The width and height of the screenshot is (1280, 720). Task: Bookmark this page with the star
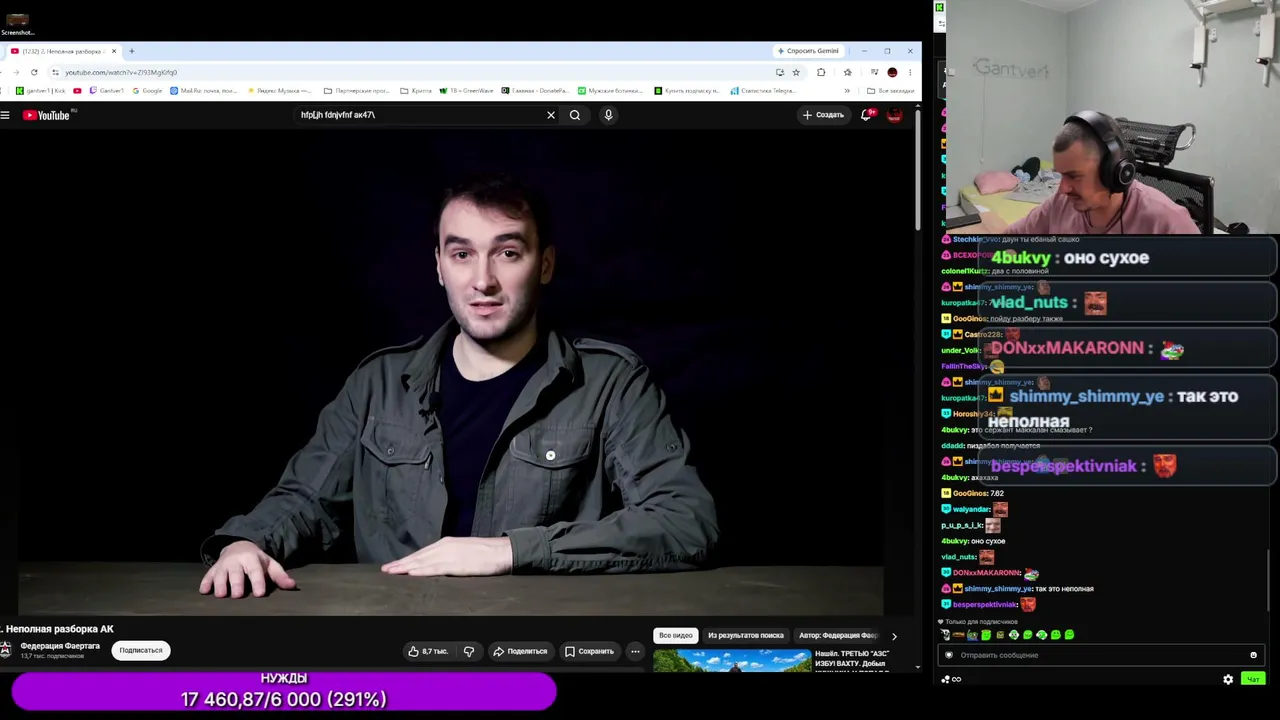coord(796,72)
